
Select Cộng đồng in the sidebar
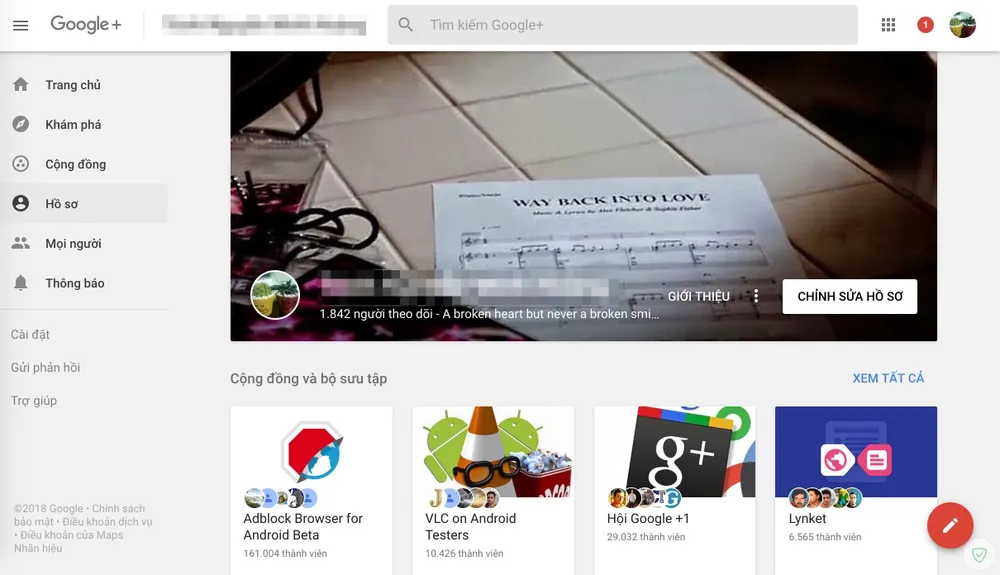pyautogui.click(x=75, y=164)
